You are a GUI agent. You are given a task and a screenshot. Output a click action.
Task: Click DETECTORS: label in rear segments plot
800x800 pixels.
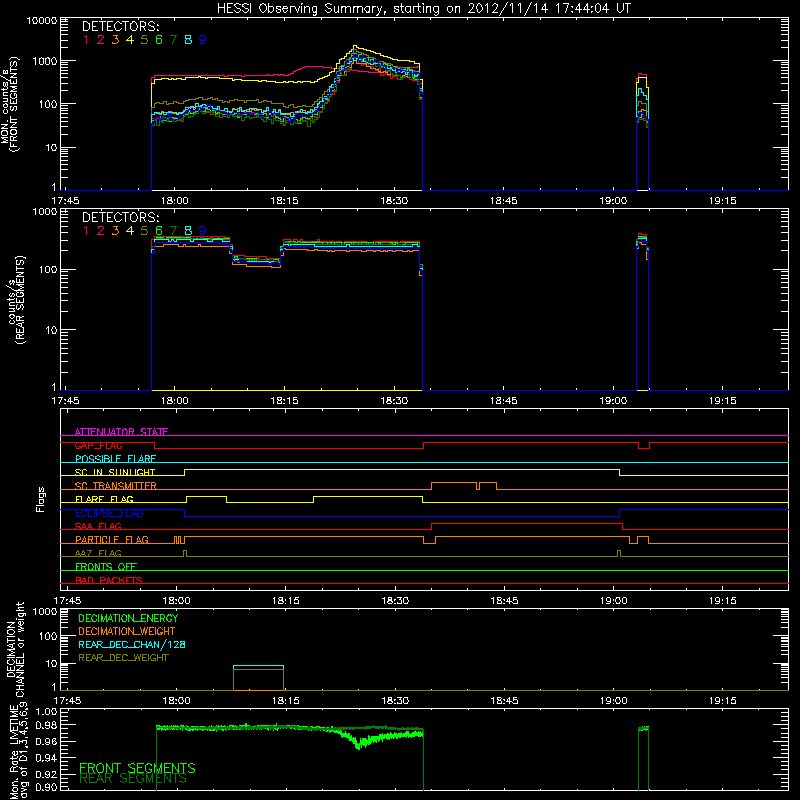coord(120,217)
